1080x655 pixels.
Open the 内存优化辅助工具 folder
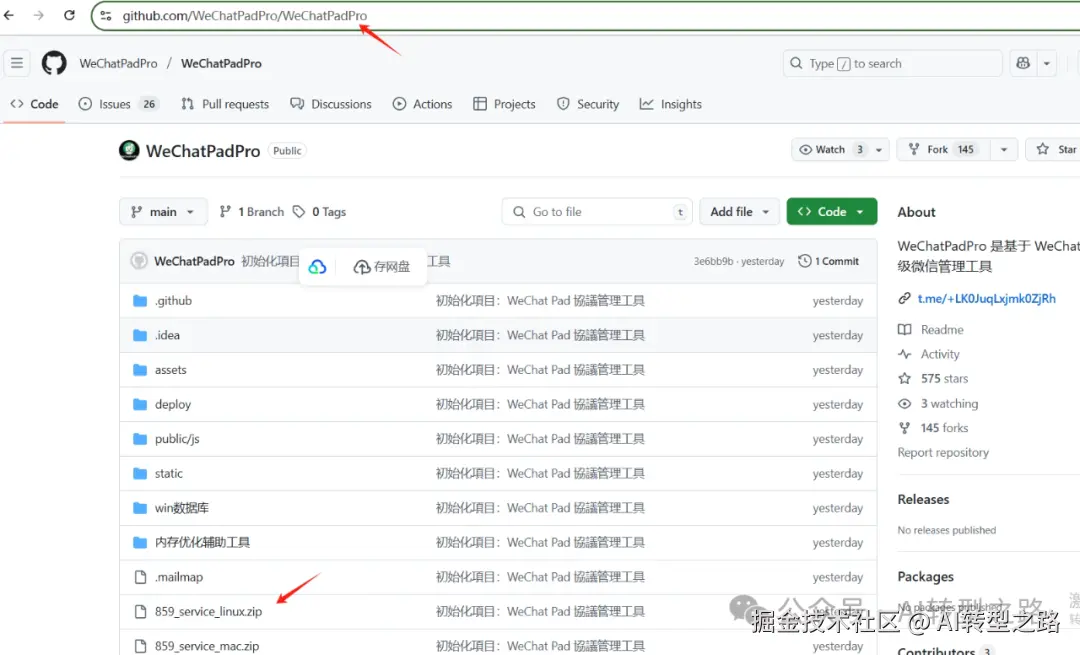[202, 542]
